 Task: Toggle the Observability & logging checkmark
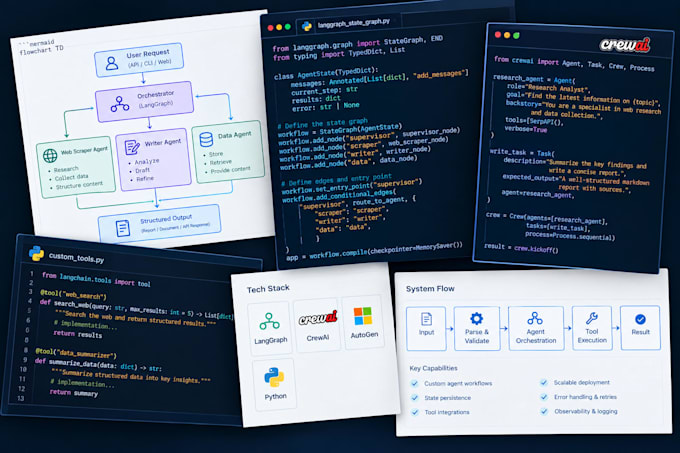544,411
